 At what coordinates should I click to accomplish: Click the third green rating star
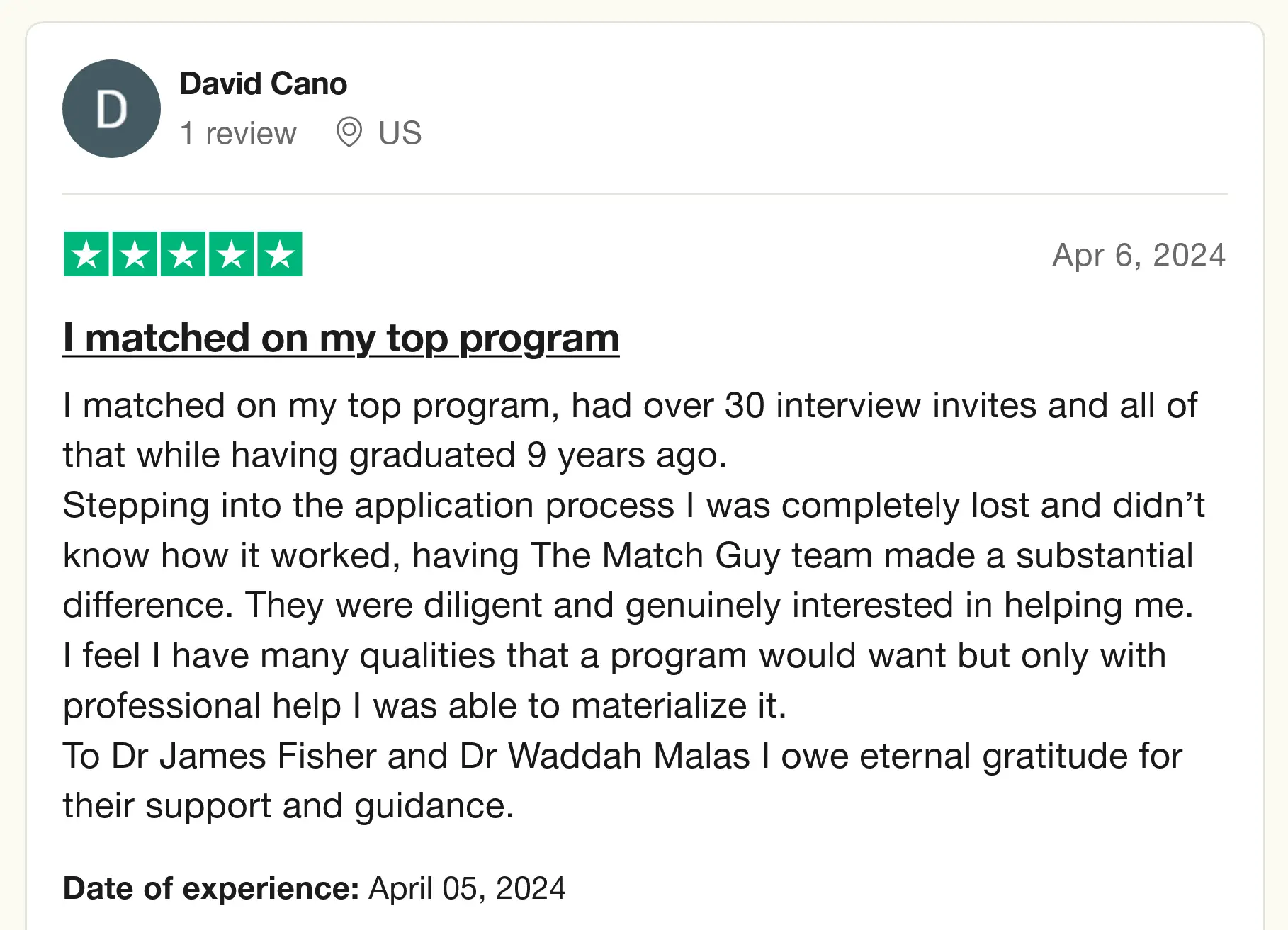coord(183,254)
